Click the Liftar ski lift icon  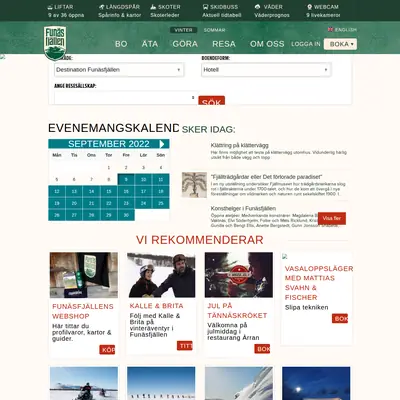(50, 7)
